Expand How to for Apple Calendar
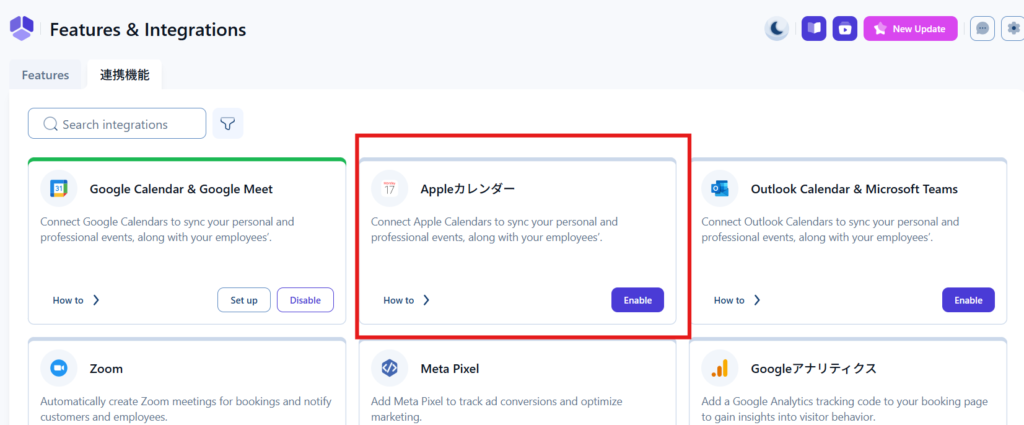This screenshot has width=1024, height=425. [406, 300]
